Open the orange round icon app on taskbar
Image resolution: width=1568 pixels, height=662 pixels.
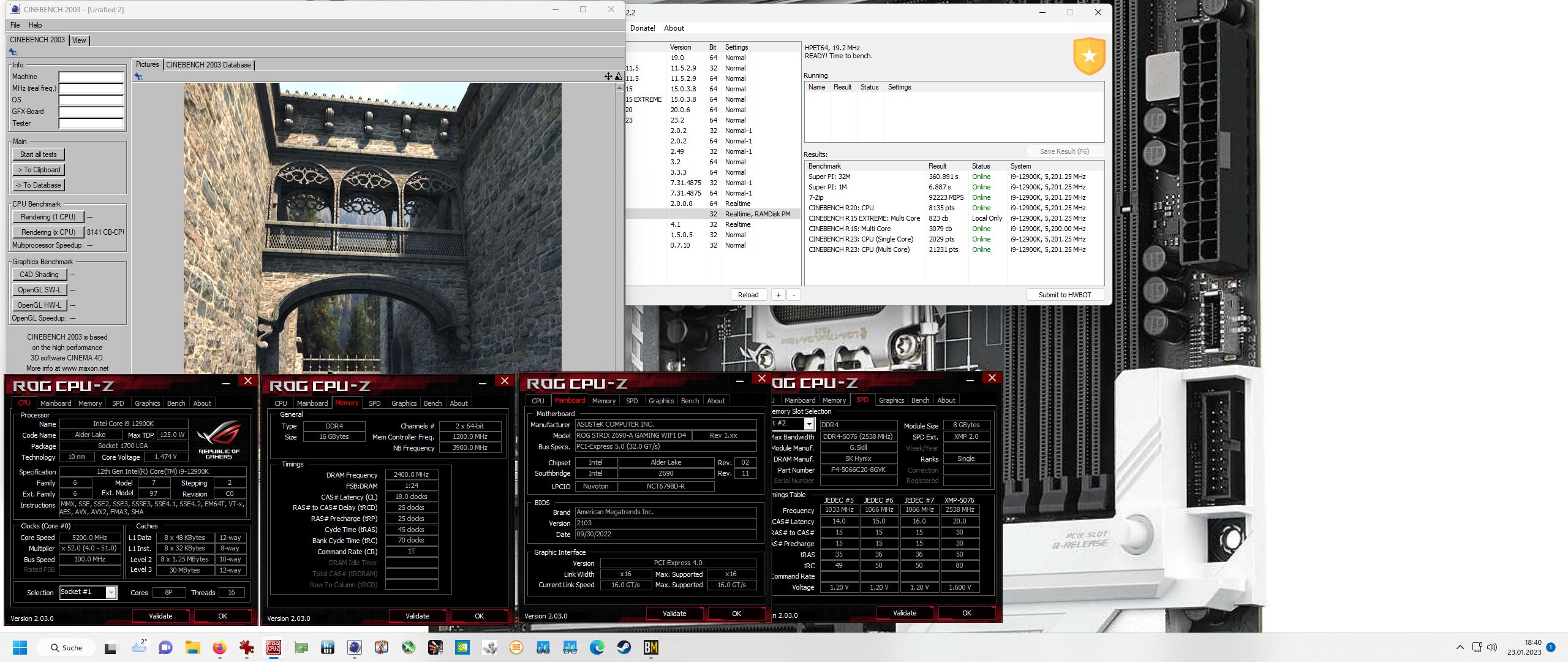(516, 647)
